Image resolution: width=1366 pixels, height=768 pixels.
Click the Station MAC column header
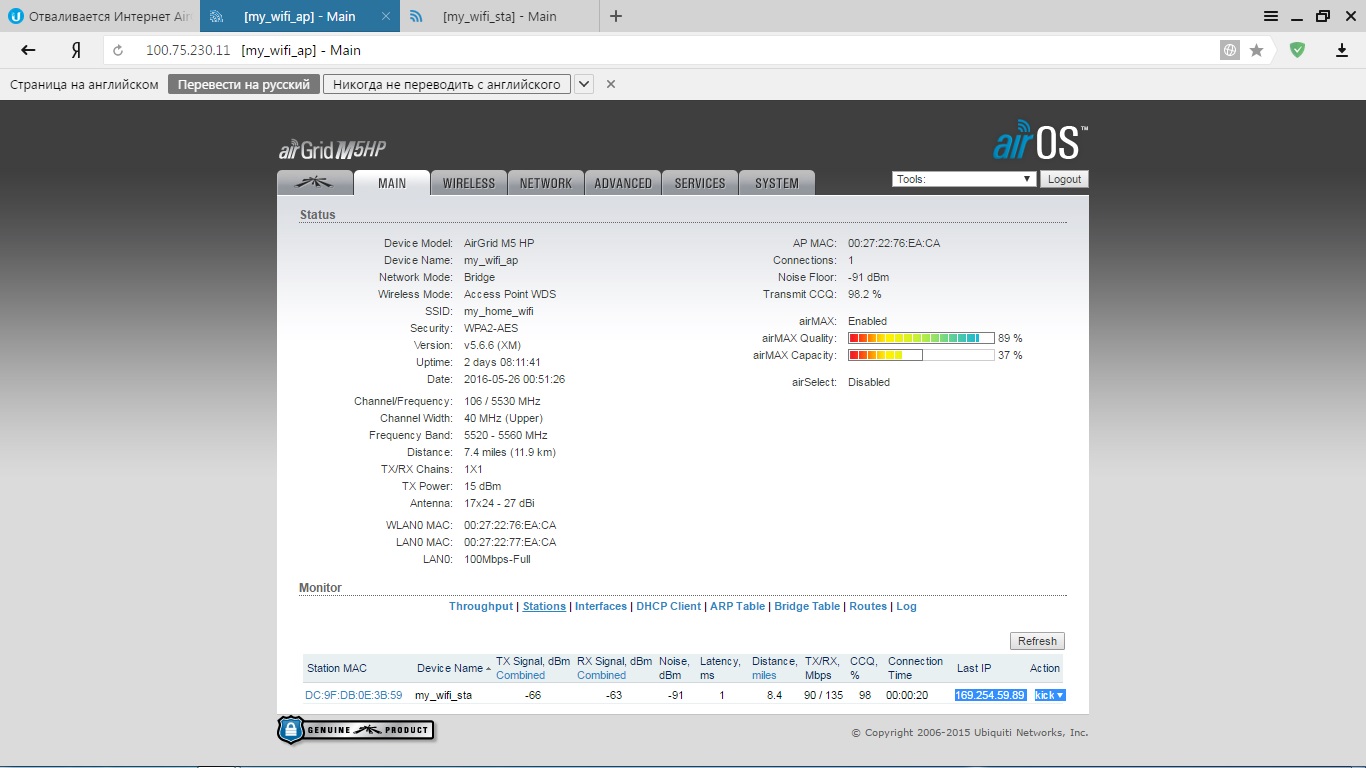point(337,668)
